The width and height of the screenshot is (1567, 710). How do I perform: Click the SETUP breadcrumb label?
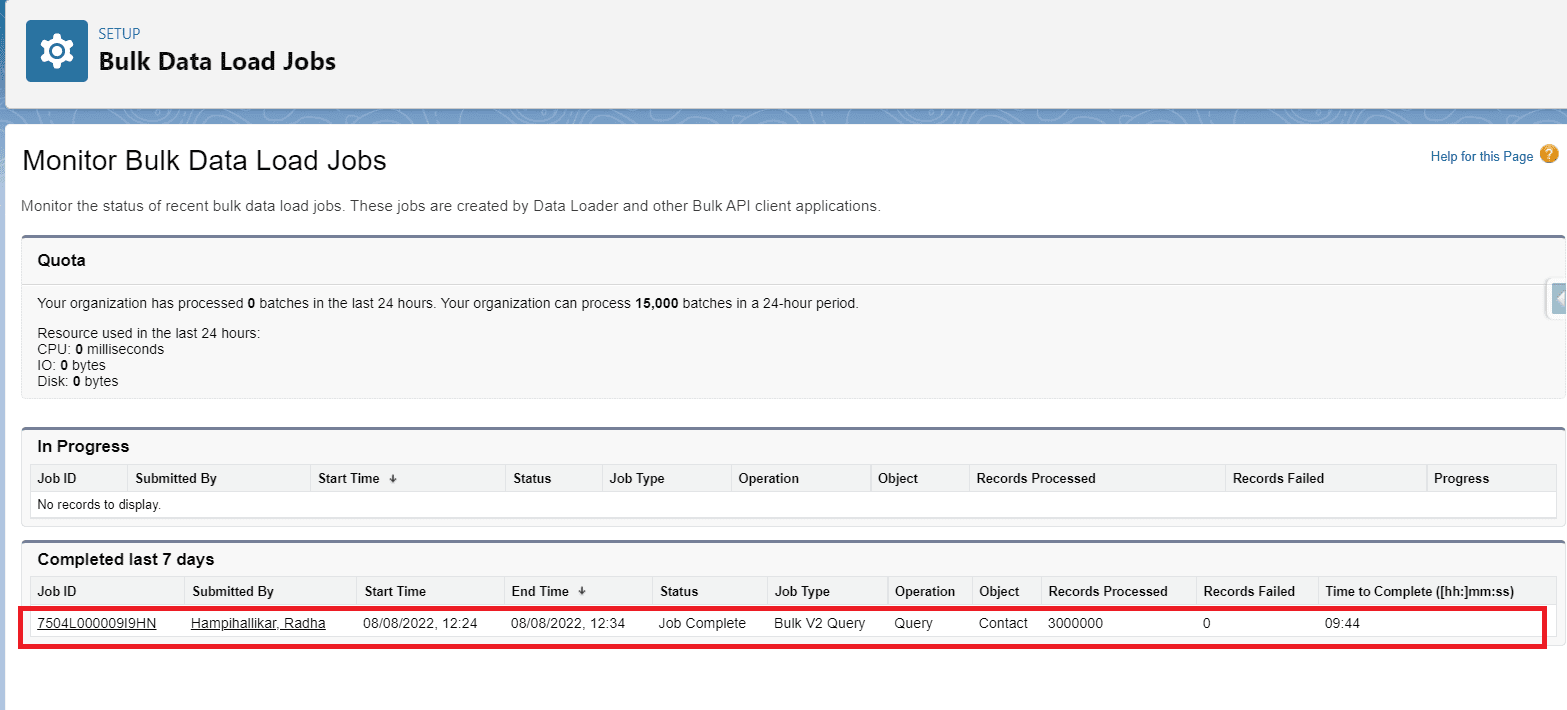point(119,34)
